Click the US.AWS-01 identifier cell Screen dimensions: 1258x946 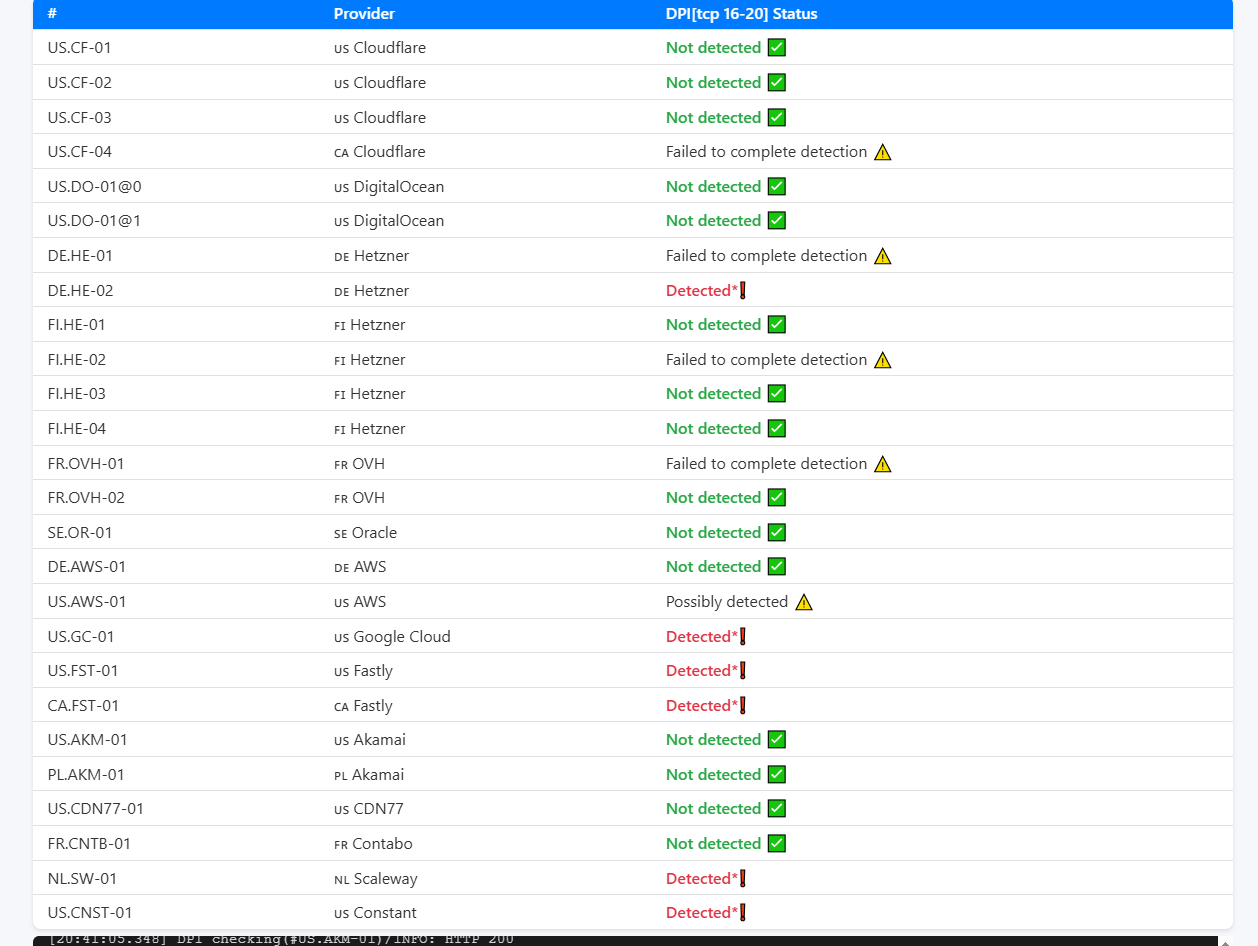coord(87,602)
